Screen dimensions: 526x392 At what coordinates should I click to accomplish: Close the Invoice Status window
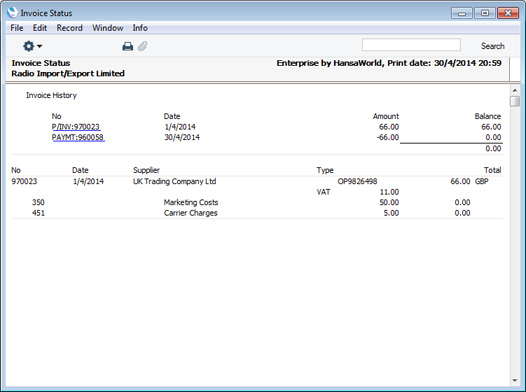tap(508, 13)
